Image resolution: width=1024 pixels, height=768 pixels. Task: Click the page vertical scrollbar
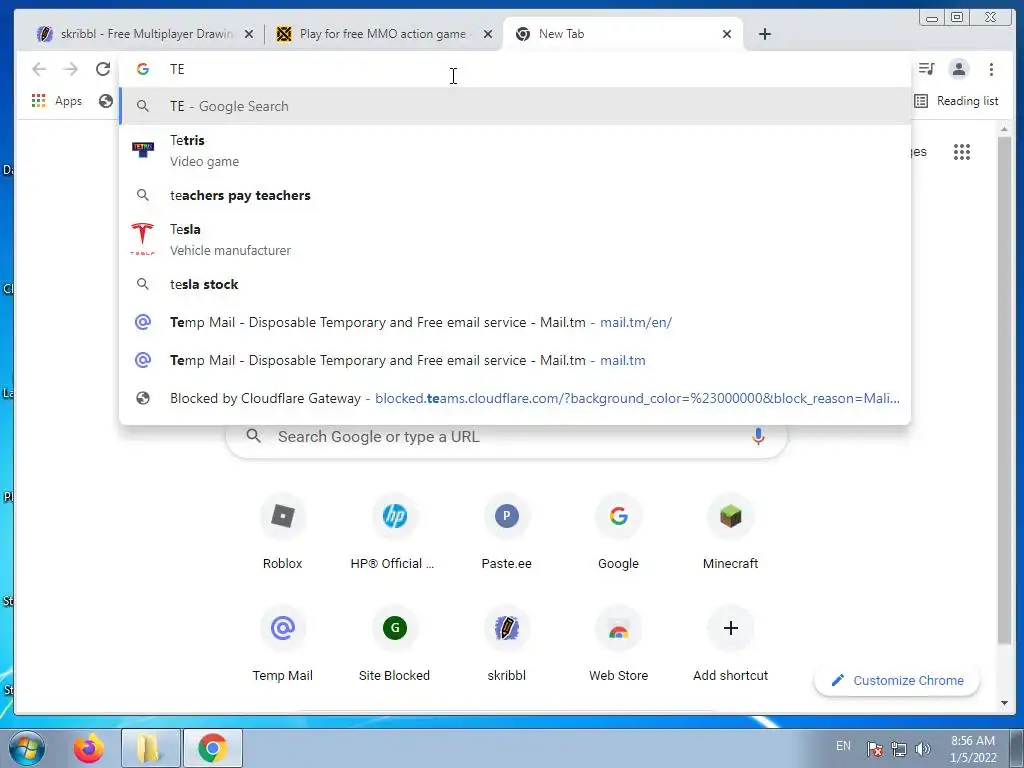coord(1004,392)
